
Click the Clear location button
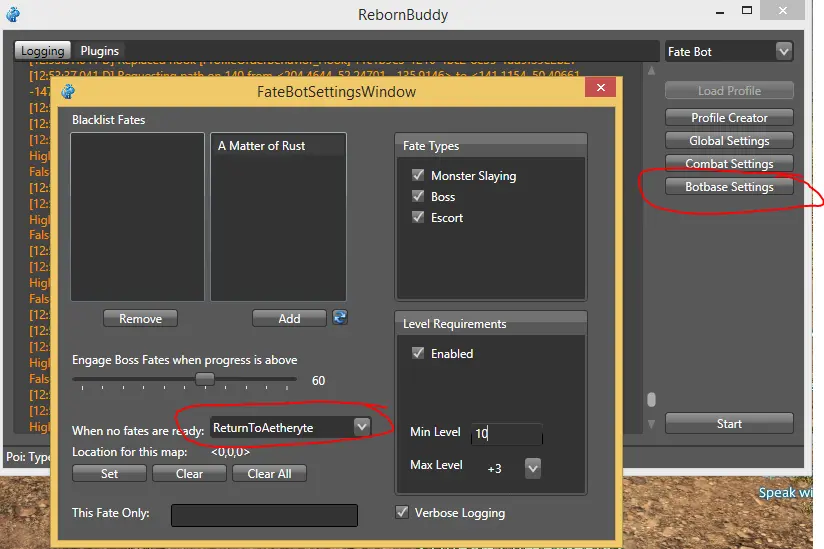pyautogui.click(x=189, y=473)
